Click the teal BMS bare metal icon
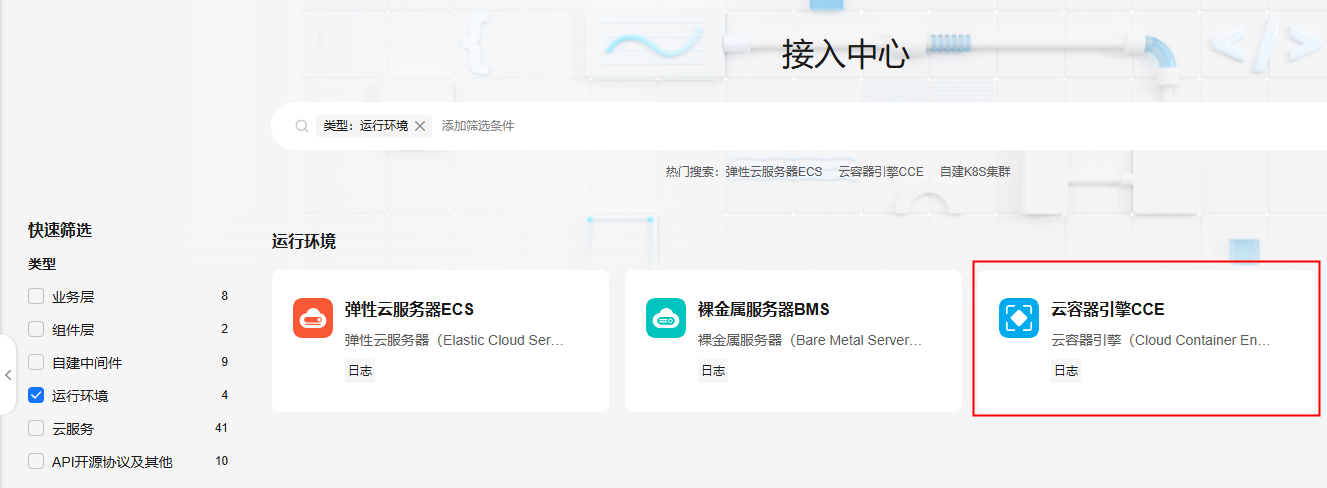Image resolution: width=1327 pixels, height=488 pixels. pos(666,318)
